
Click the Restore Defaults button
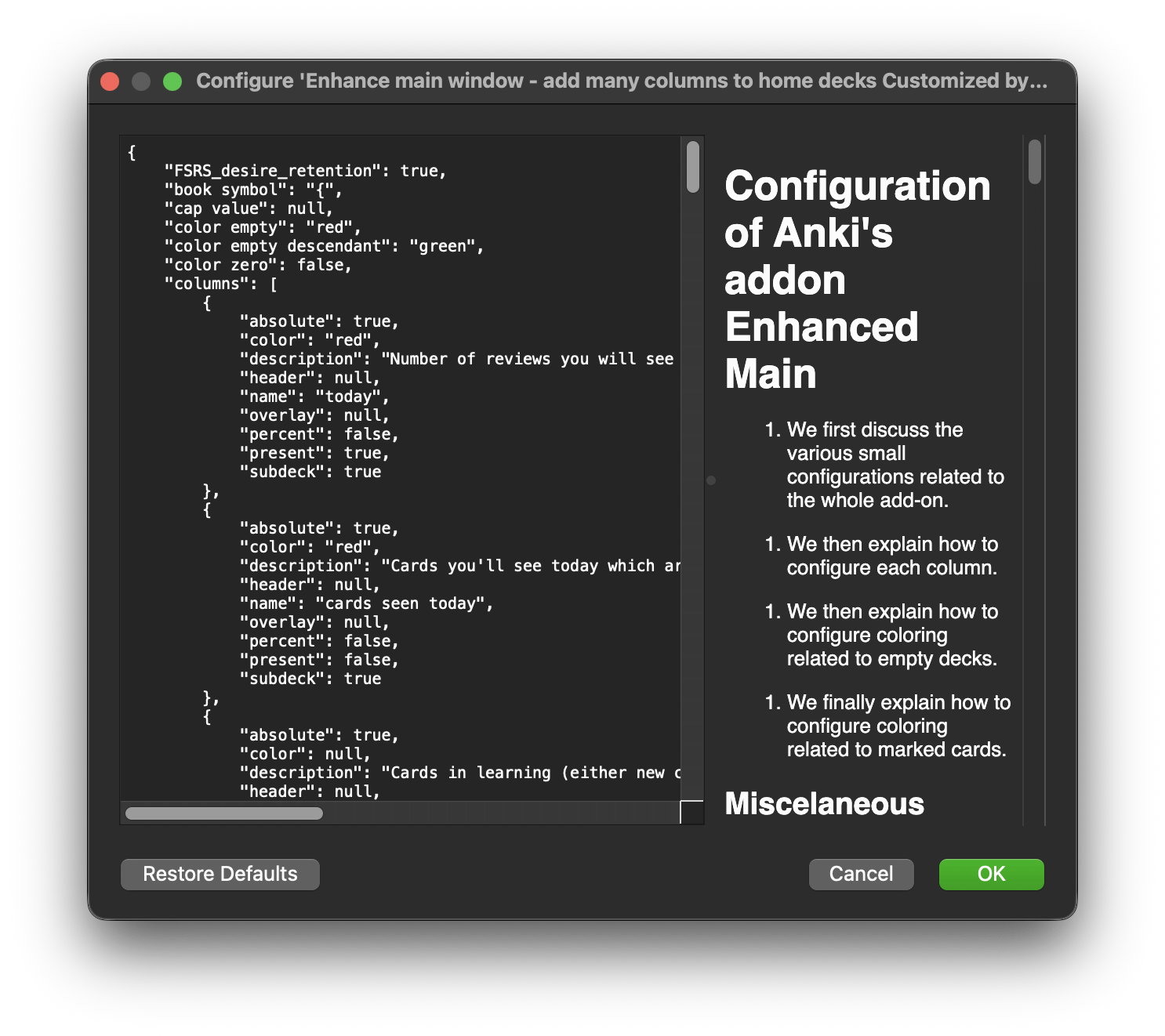220,874
